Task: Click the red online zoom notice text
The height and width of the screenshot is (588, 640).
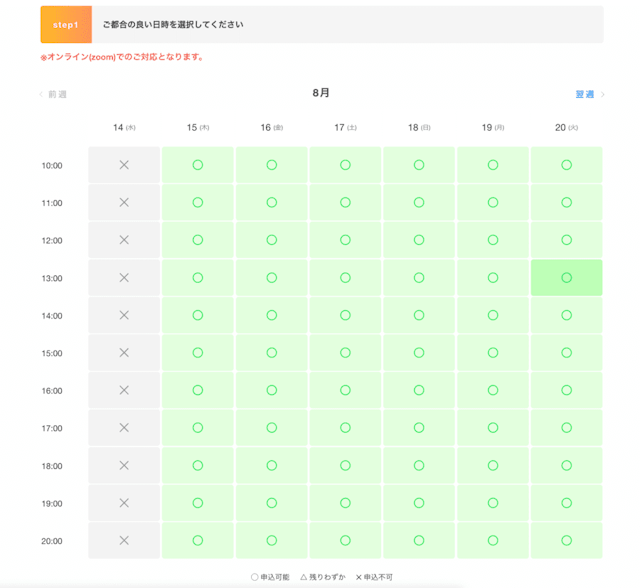Action: pyautogui.click(x=122, y=57)
